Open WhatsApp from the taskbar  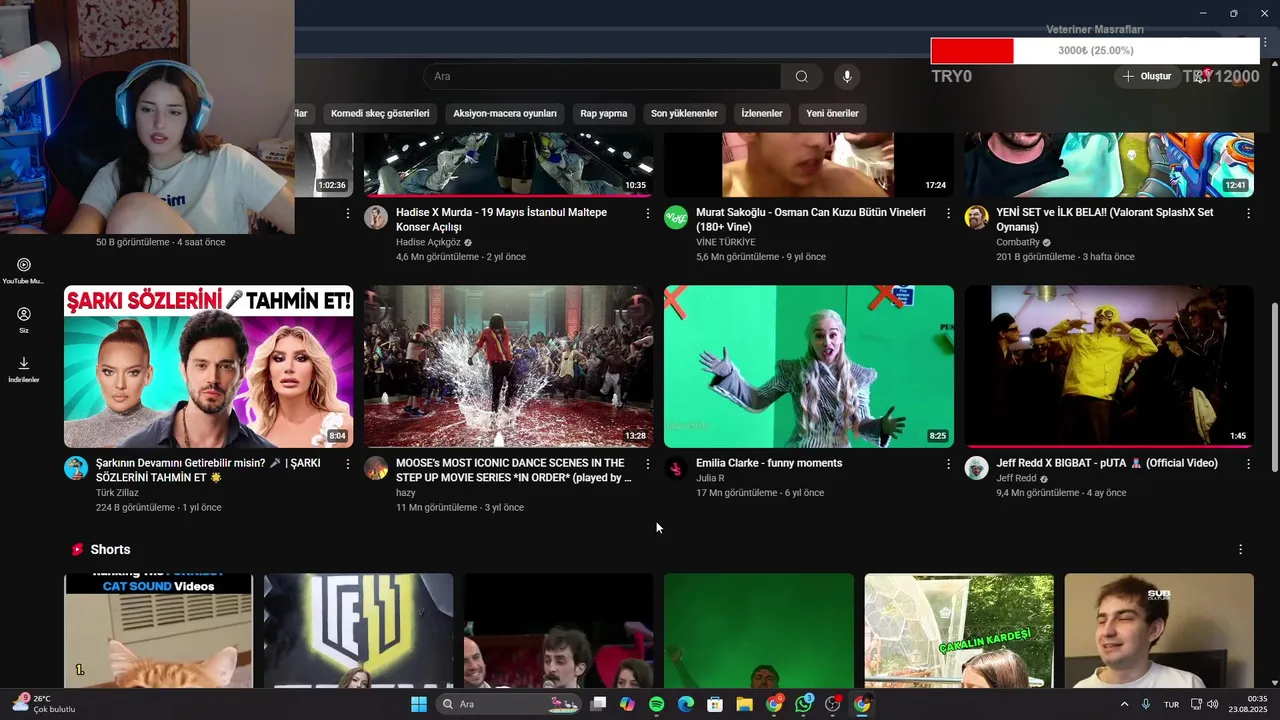[804, 704]
